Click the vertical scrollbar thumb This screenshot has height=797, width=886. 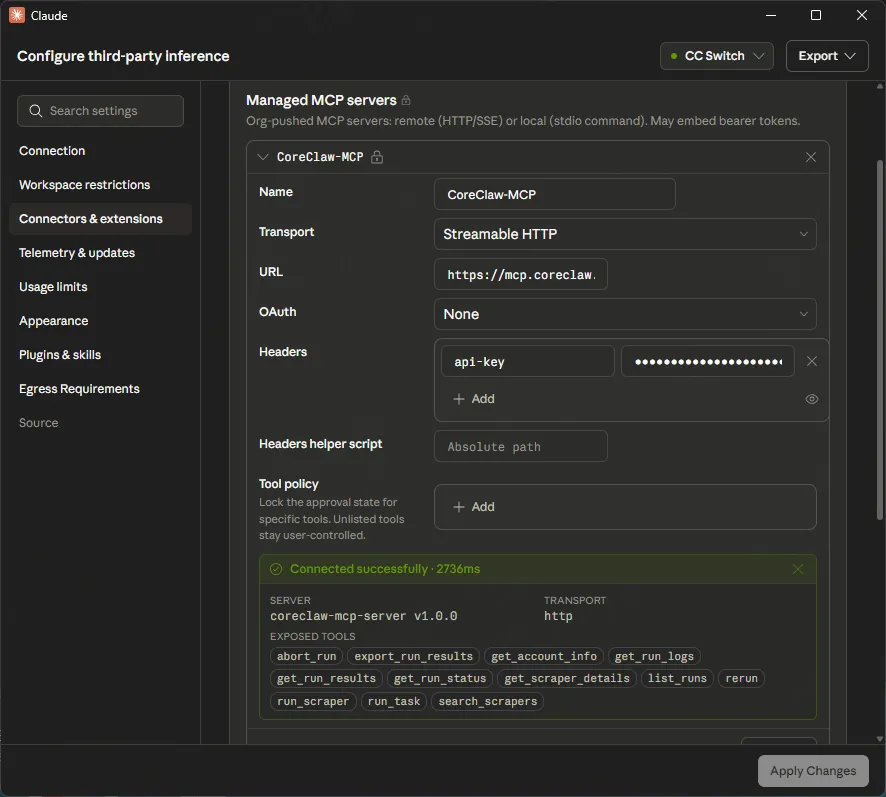(x=879, y=339)
